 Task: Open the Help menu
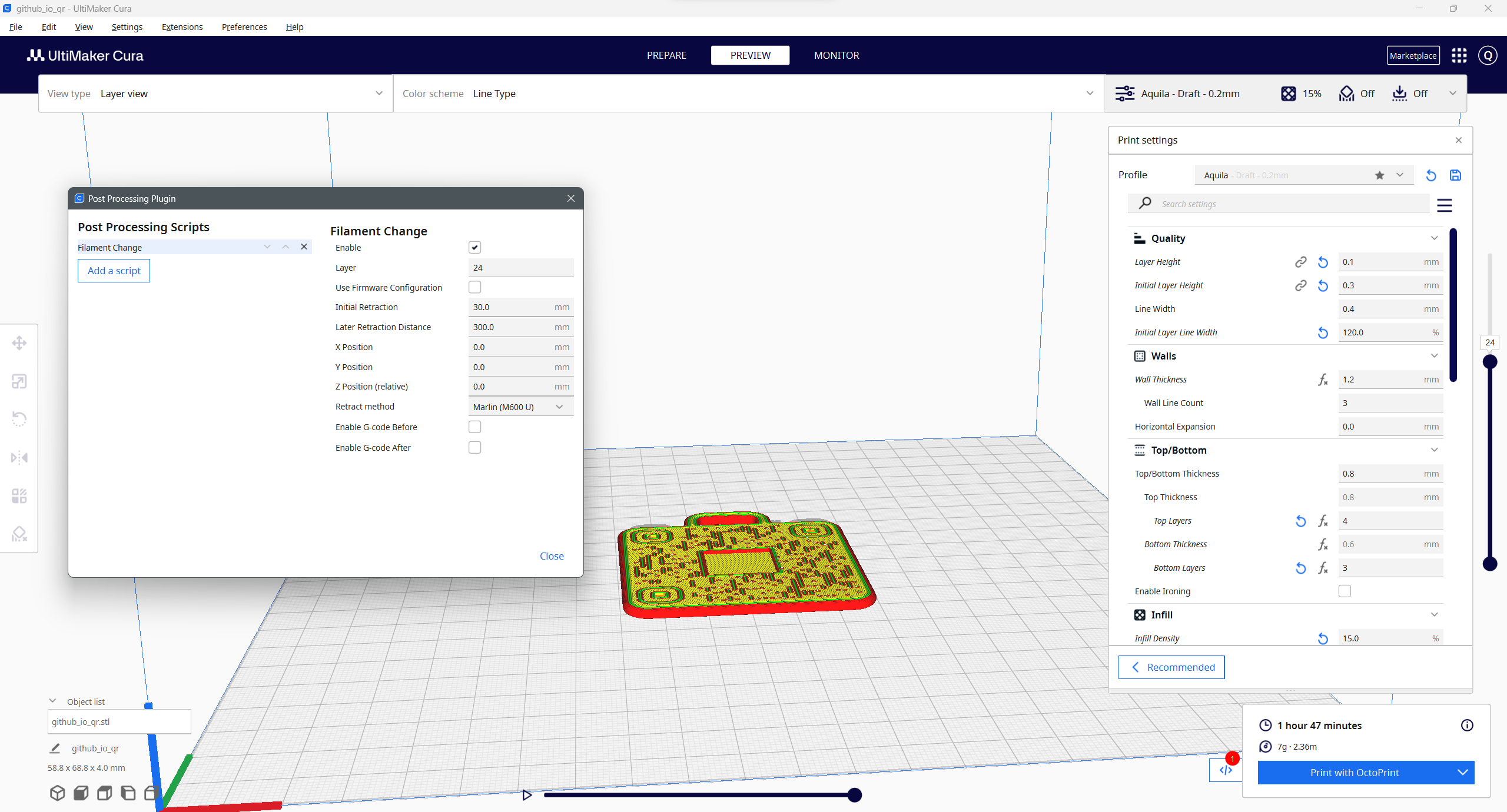[294, 27]
